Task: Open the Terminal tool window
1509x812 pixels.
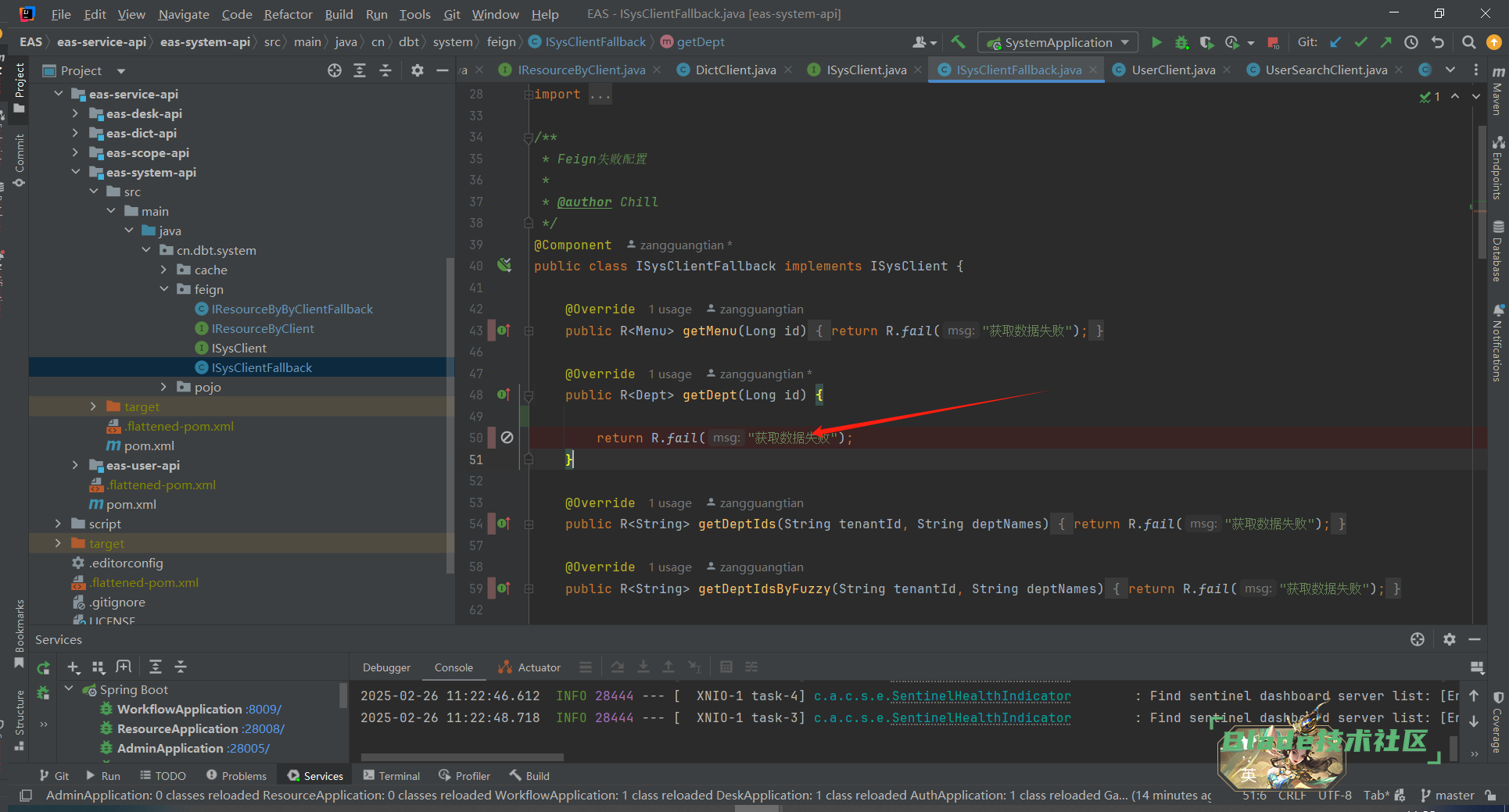Action: pos(392,776)
